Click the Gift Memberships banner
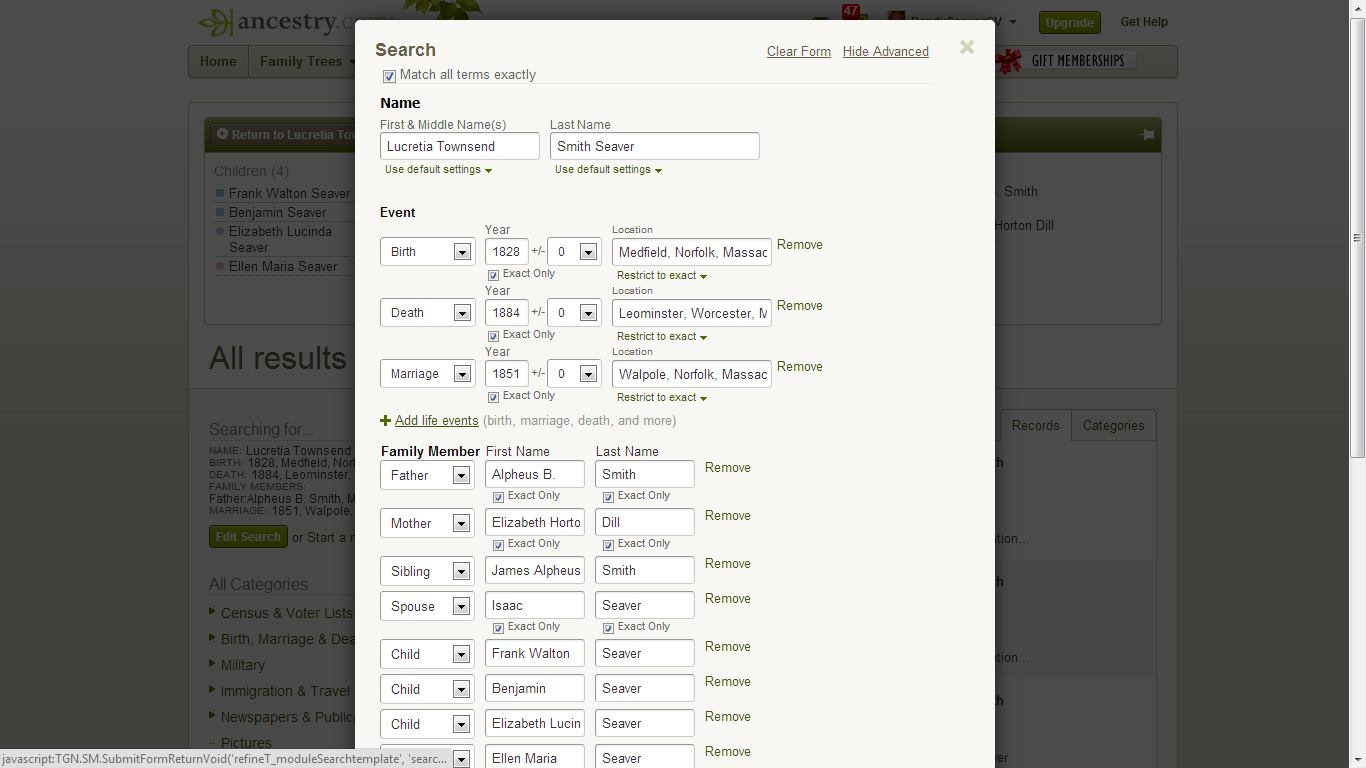 pyautogui.click(x=1066, y=61)
